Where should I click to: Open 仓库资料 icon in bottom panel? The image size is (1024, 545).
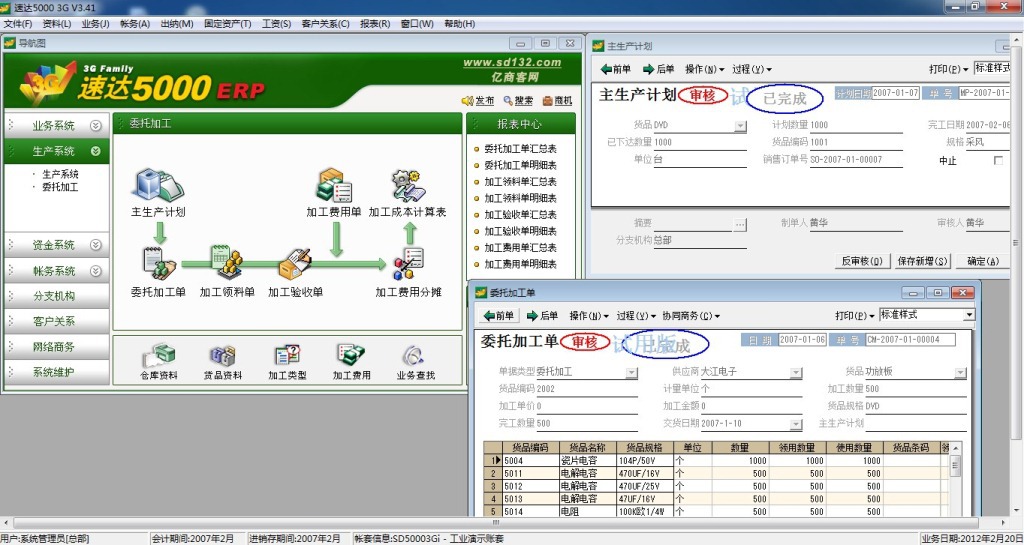159,356
